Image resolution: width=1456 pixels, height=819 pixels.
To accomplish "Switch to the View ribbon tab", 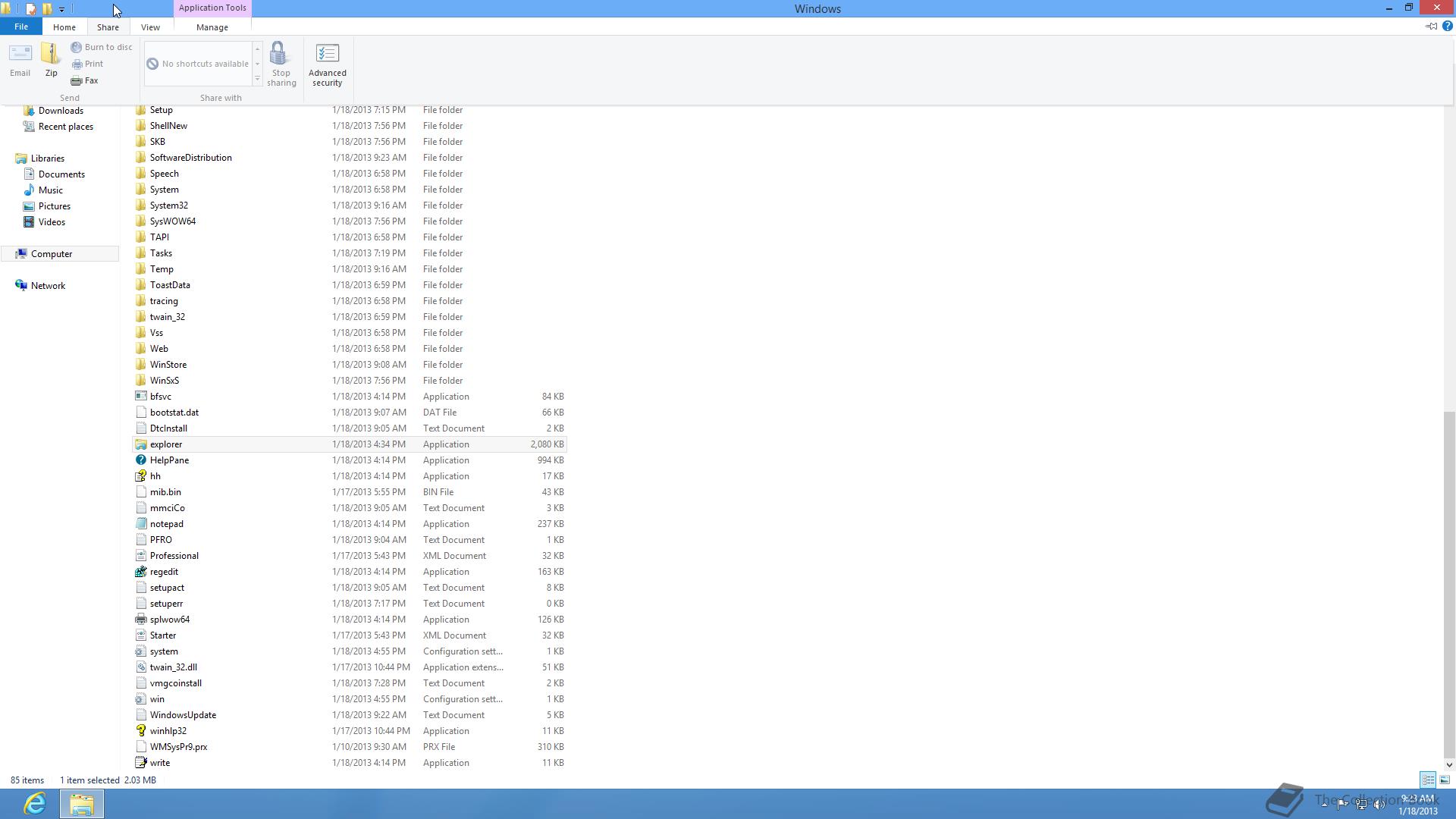I will (x=150, y=27).
